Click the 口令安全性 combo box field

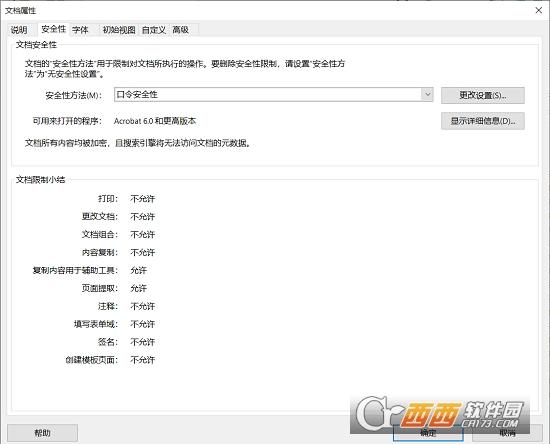tap(273, 94)
